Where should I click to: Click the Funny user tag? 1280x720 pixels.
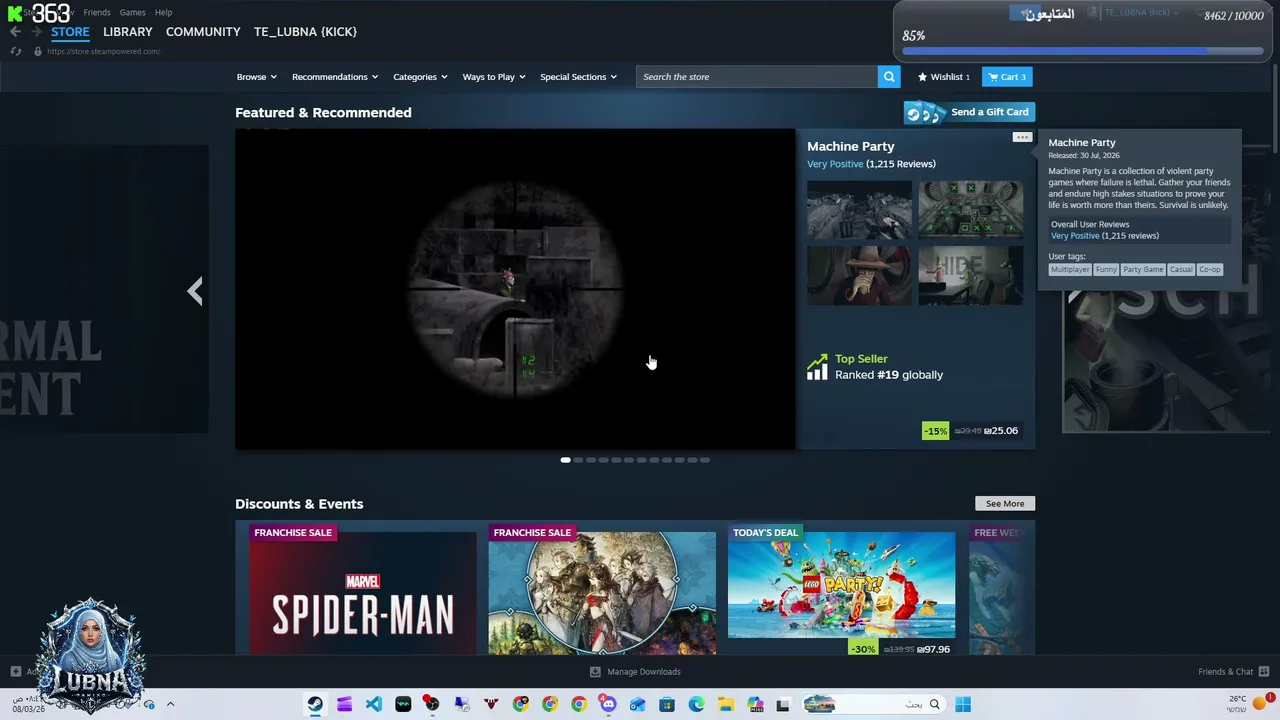pos(1106,270)
